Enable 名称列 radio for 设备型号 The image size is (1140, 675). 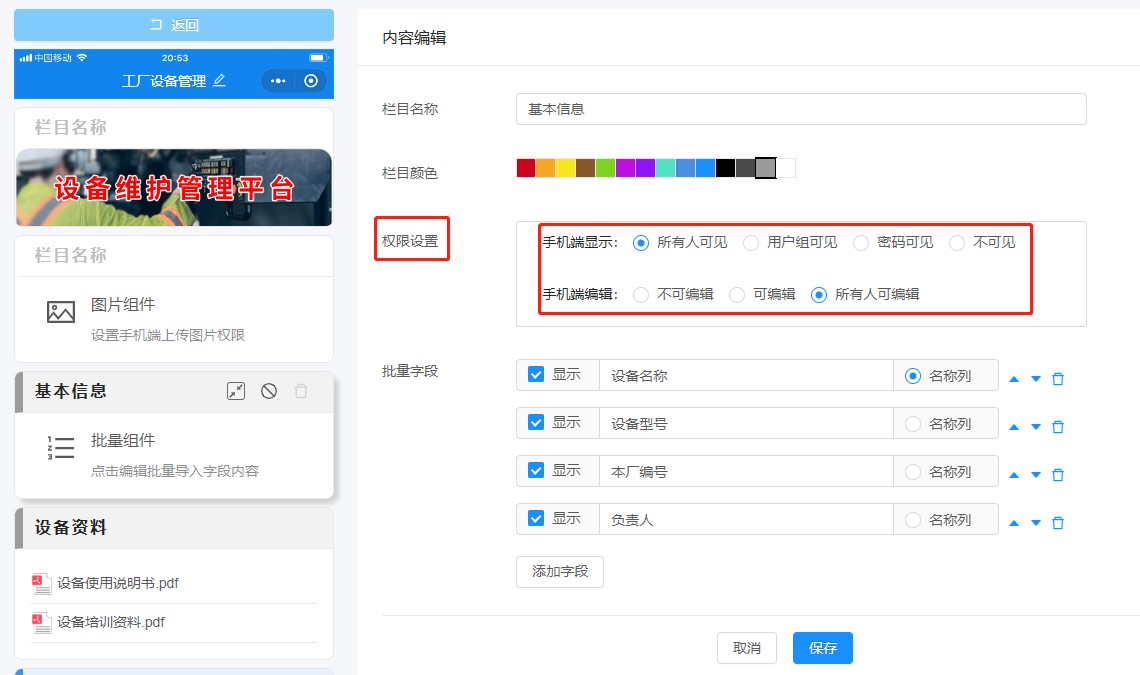[911, 423]
